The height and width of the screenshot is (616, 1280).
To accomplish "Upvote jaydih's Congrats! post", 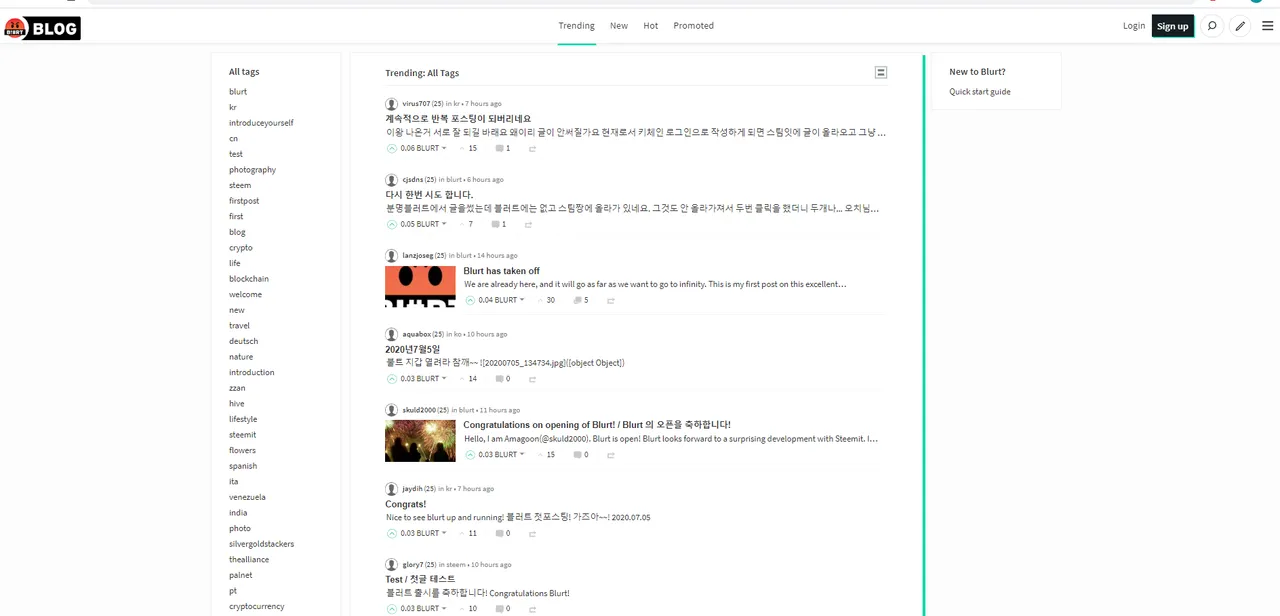I will (x=392, y=533).
